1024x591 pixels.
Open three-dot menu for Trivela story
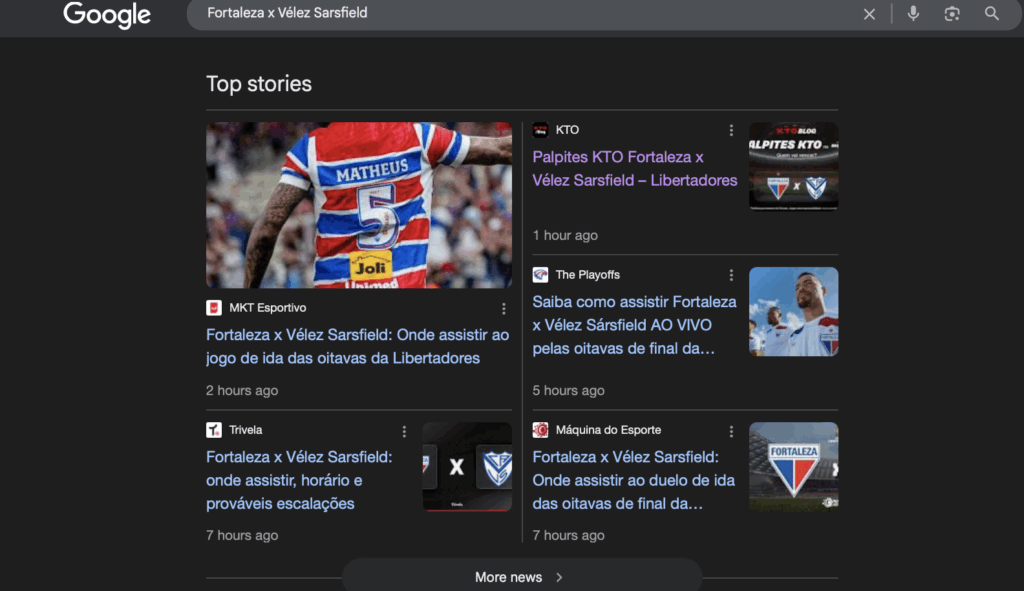point(404,431)
